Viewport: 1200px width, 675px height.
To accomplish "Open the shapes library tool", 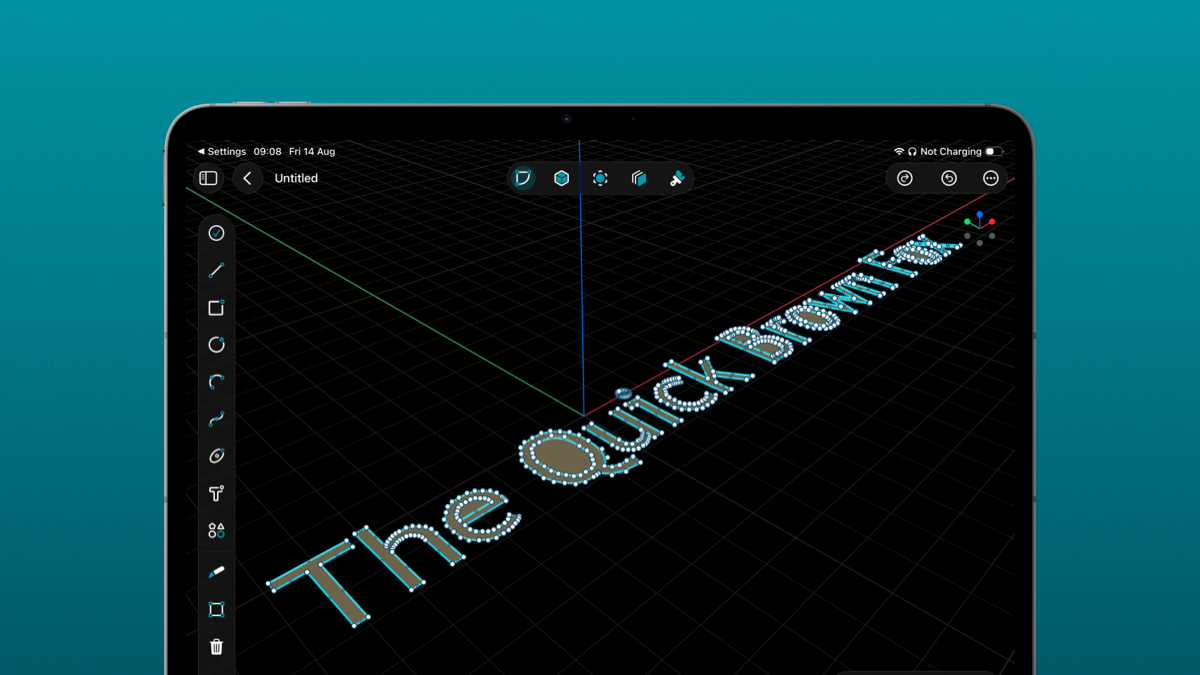I will 216,530.
